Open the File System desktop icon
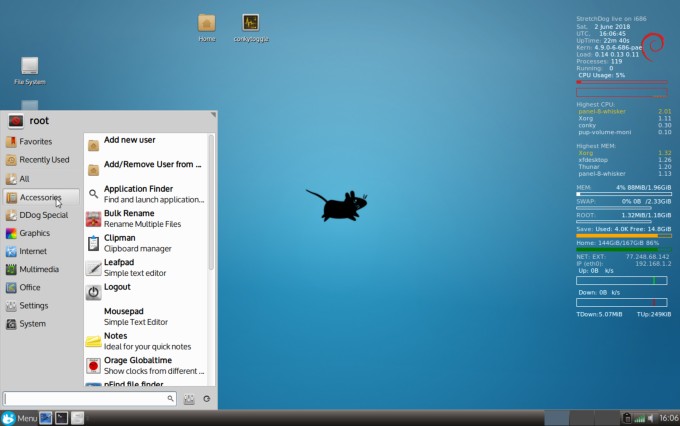The width and height of the screenshot is (680, 426). [x=29, y=71]
